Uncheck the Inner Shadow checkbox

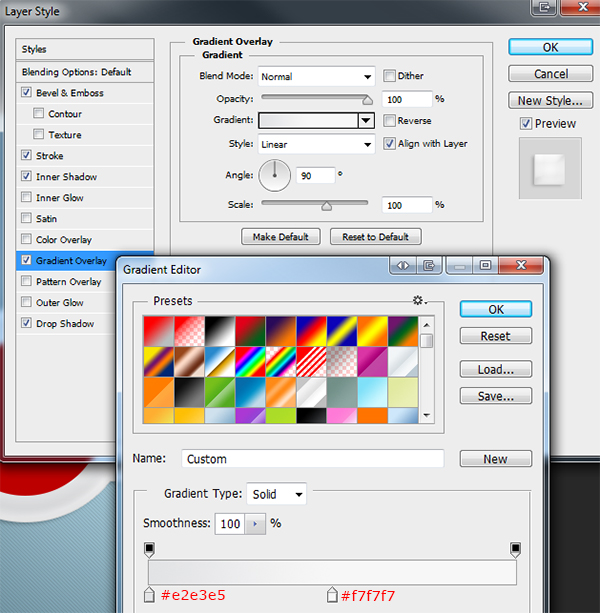[x=26, y=176]
